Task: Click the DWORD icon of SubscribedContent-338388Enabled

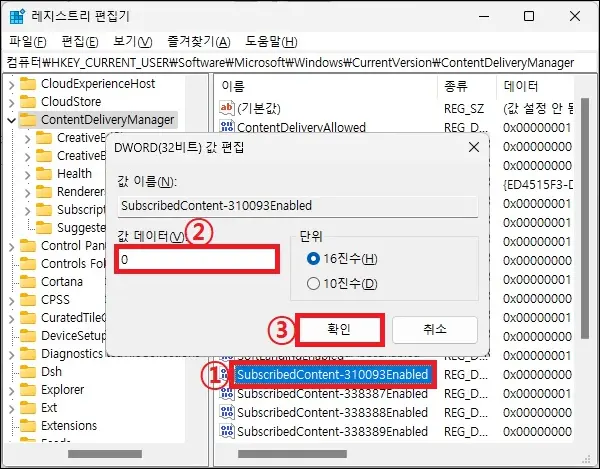Action: tap(227, 412)
